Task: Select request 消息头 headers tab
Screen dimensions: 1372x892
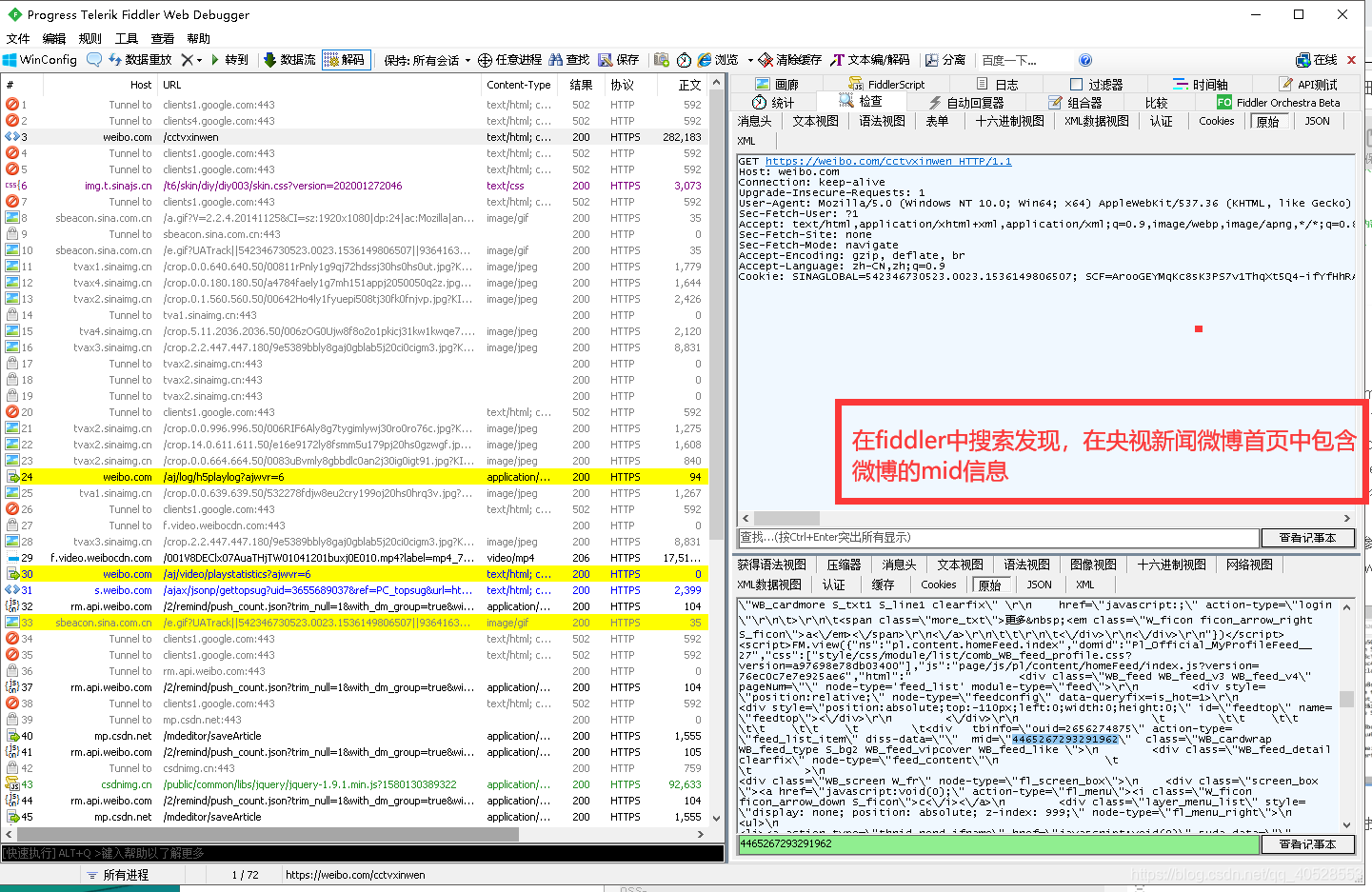Action: (755, 121)
